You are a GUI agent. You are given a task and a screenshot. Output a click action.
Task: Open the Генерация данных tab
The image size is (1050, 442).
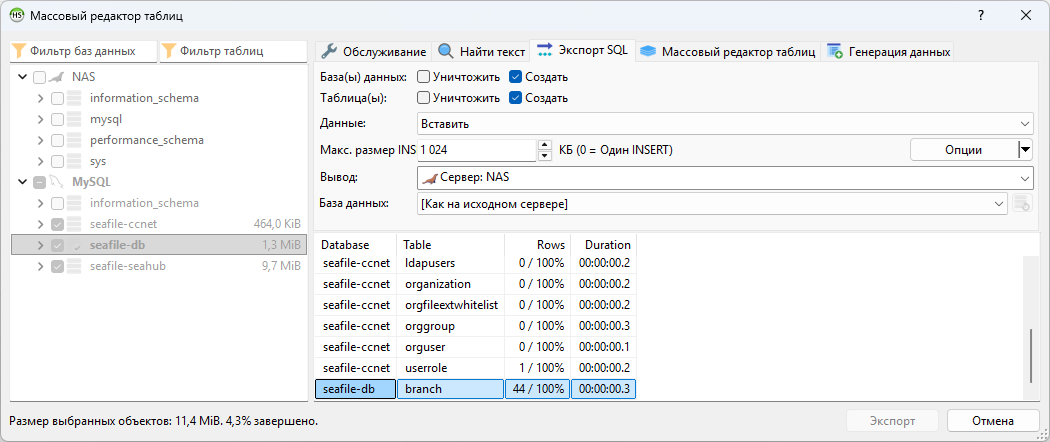click(x=889, y=52)
